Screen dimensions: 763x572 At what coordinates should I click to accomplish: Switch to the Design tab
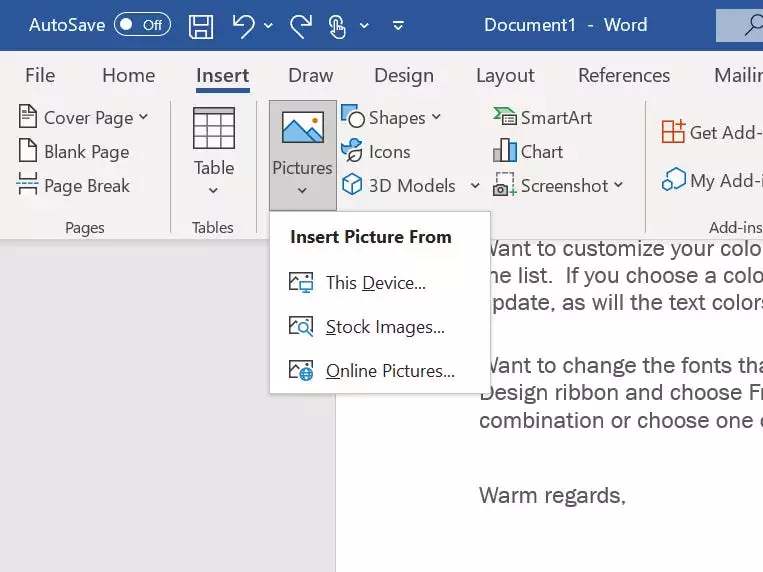(403, 75)
